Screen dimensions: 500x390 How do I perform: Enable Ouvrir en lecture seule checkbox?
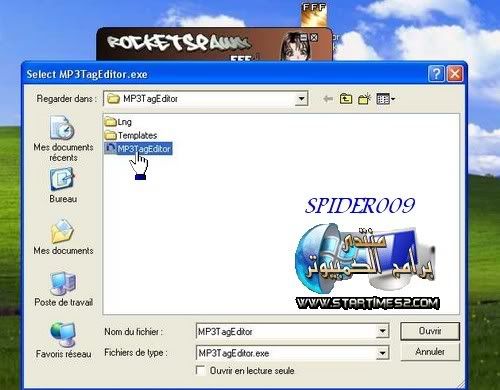pyautogui.click(x=200, y=370)
